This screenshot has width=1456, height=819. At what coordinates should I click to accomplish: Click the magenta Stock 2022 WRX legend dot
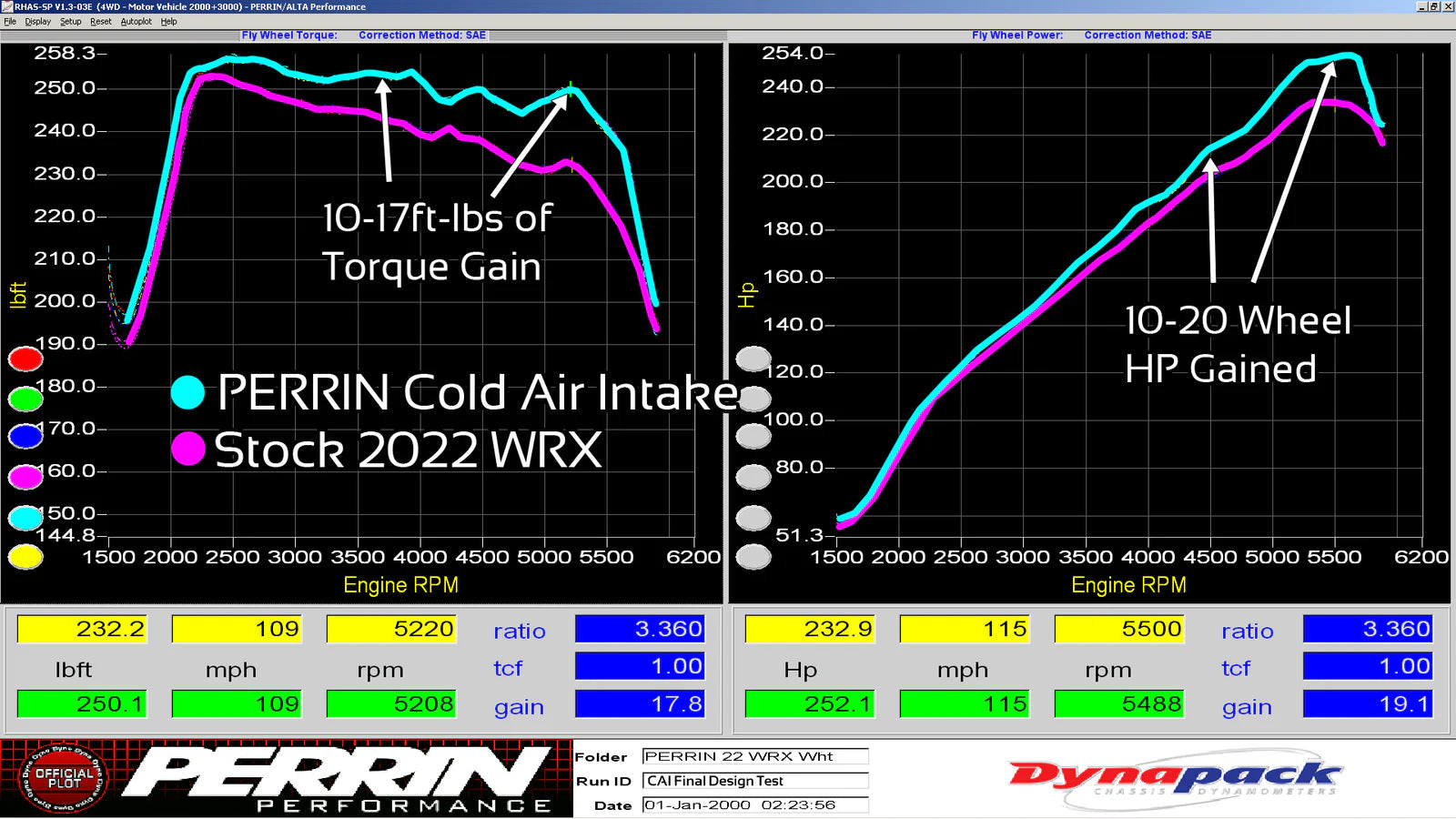click(188, 450)
